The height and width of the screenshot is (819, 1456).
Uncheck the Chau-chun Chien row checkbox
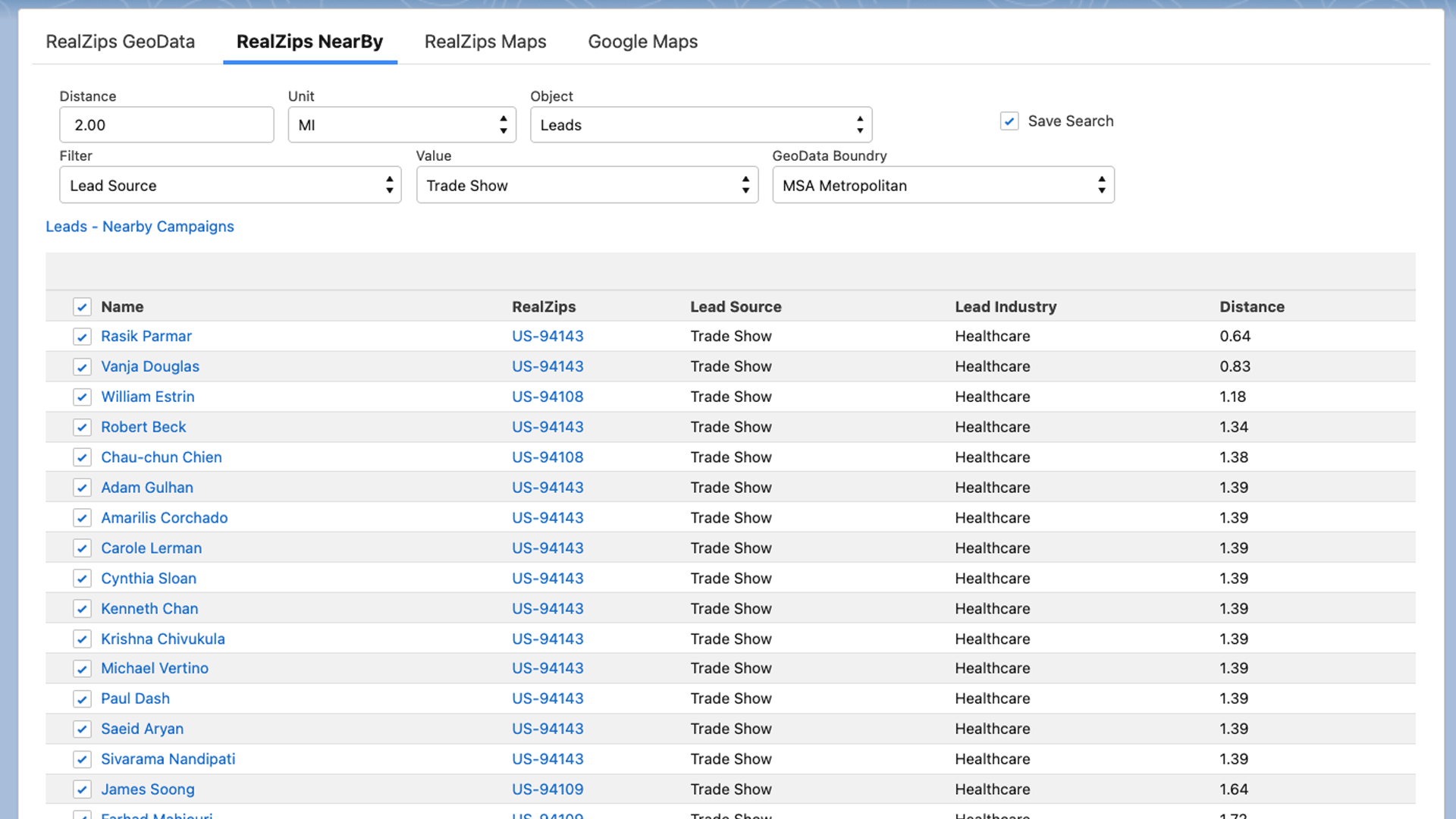pos(82,458)
